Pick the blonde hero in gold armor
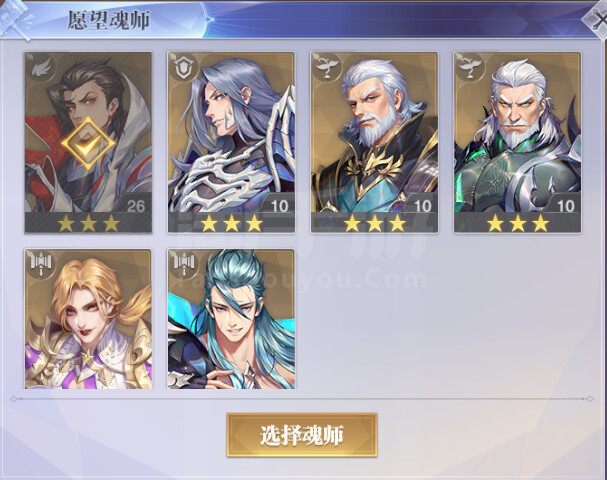This screenshot has height=480, width=607. (88, 319)
